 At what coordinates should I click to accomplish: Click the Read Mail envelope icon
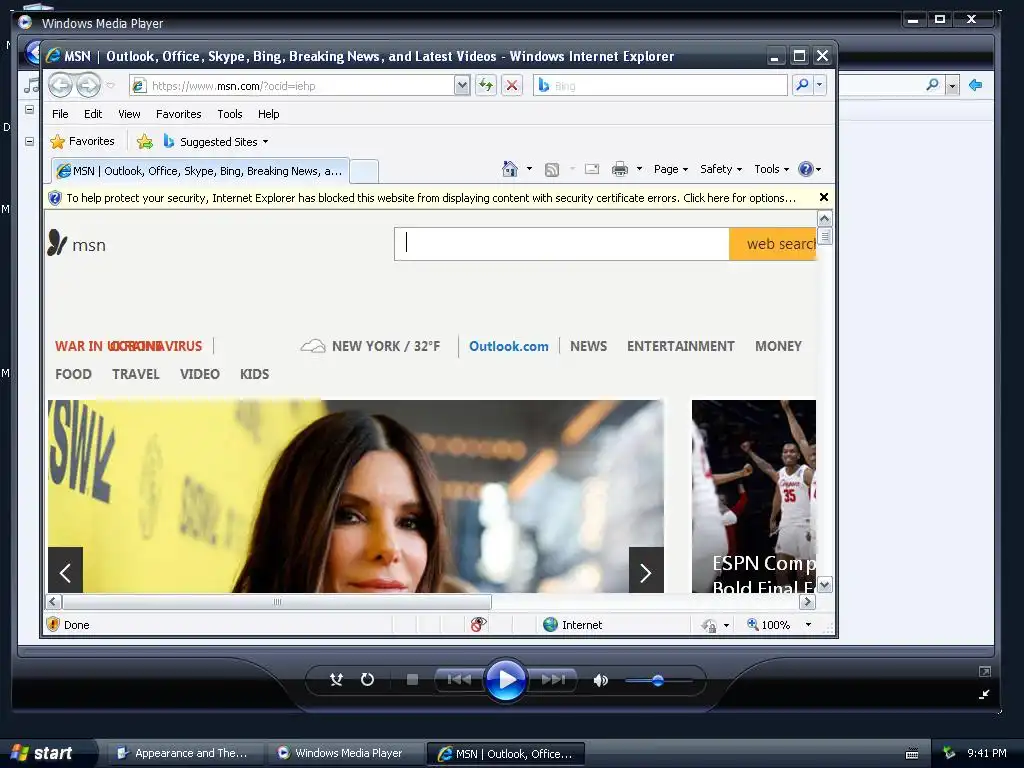[592, 169]
